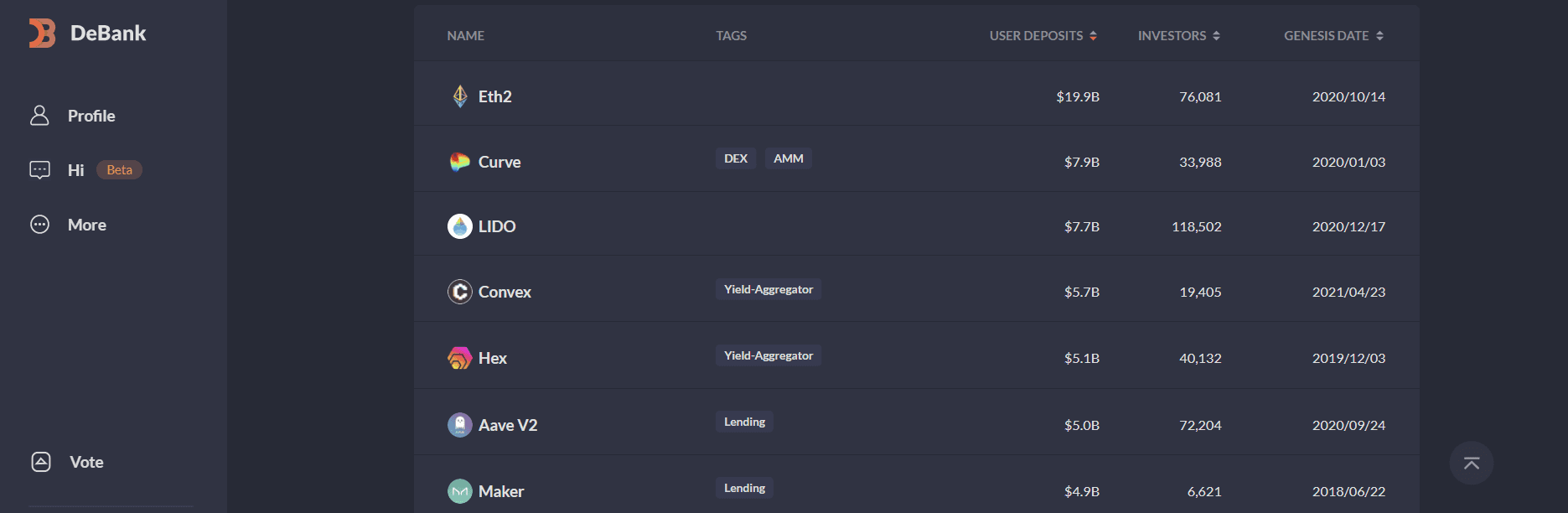Screen dimensions: 1568x513
Task: Click the Maker protocol logo
Action: (x=460, y=491)
